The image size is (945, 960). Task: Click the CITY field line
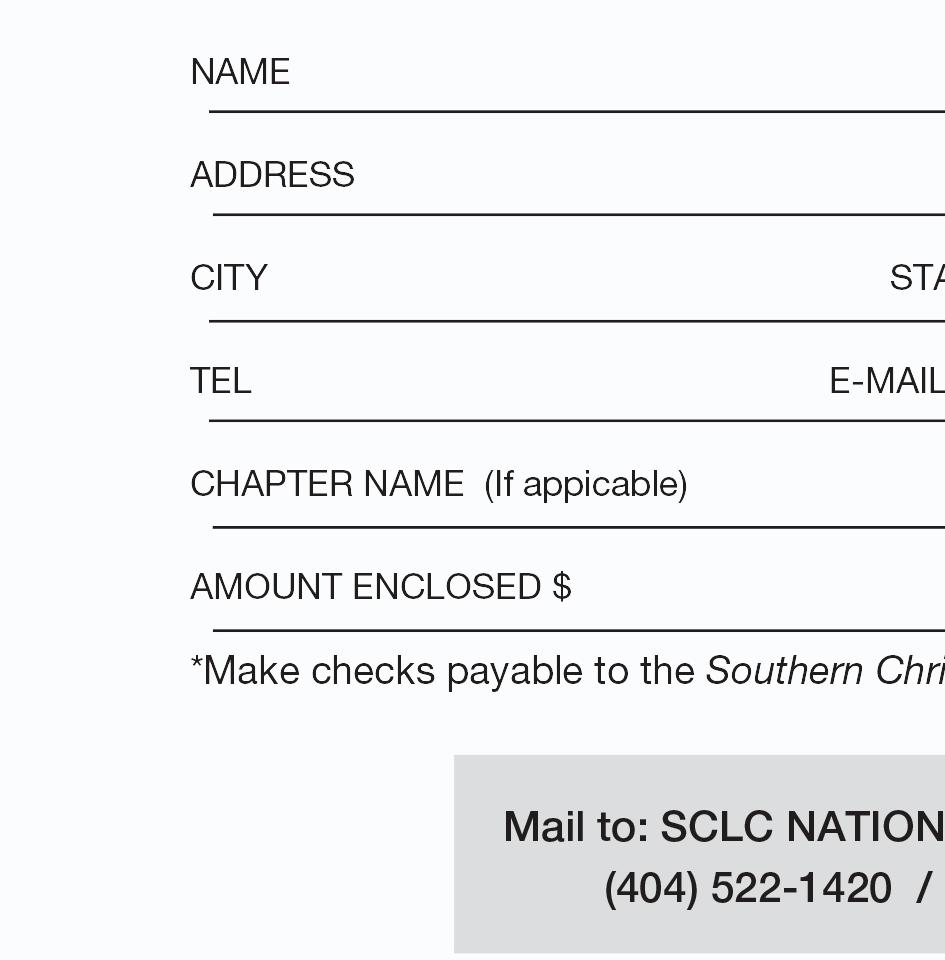577,321
